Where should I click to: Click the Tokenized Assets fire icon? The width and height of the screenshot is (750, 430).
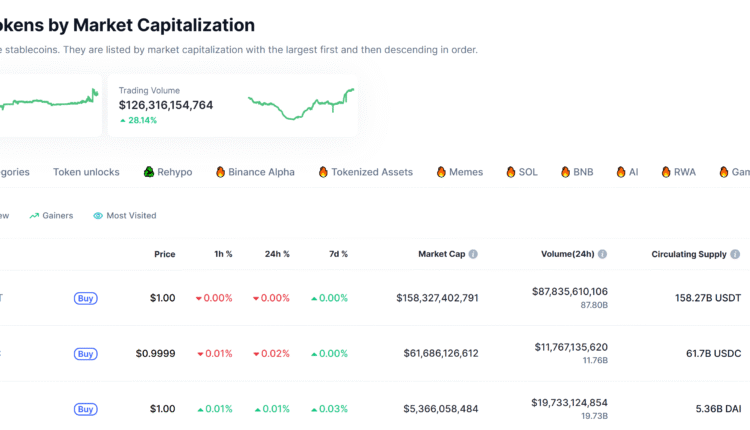point(323,172)
